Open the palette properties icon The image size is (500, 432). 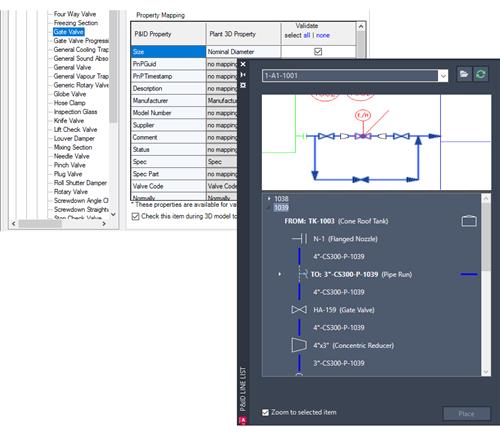pos(243,85)
